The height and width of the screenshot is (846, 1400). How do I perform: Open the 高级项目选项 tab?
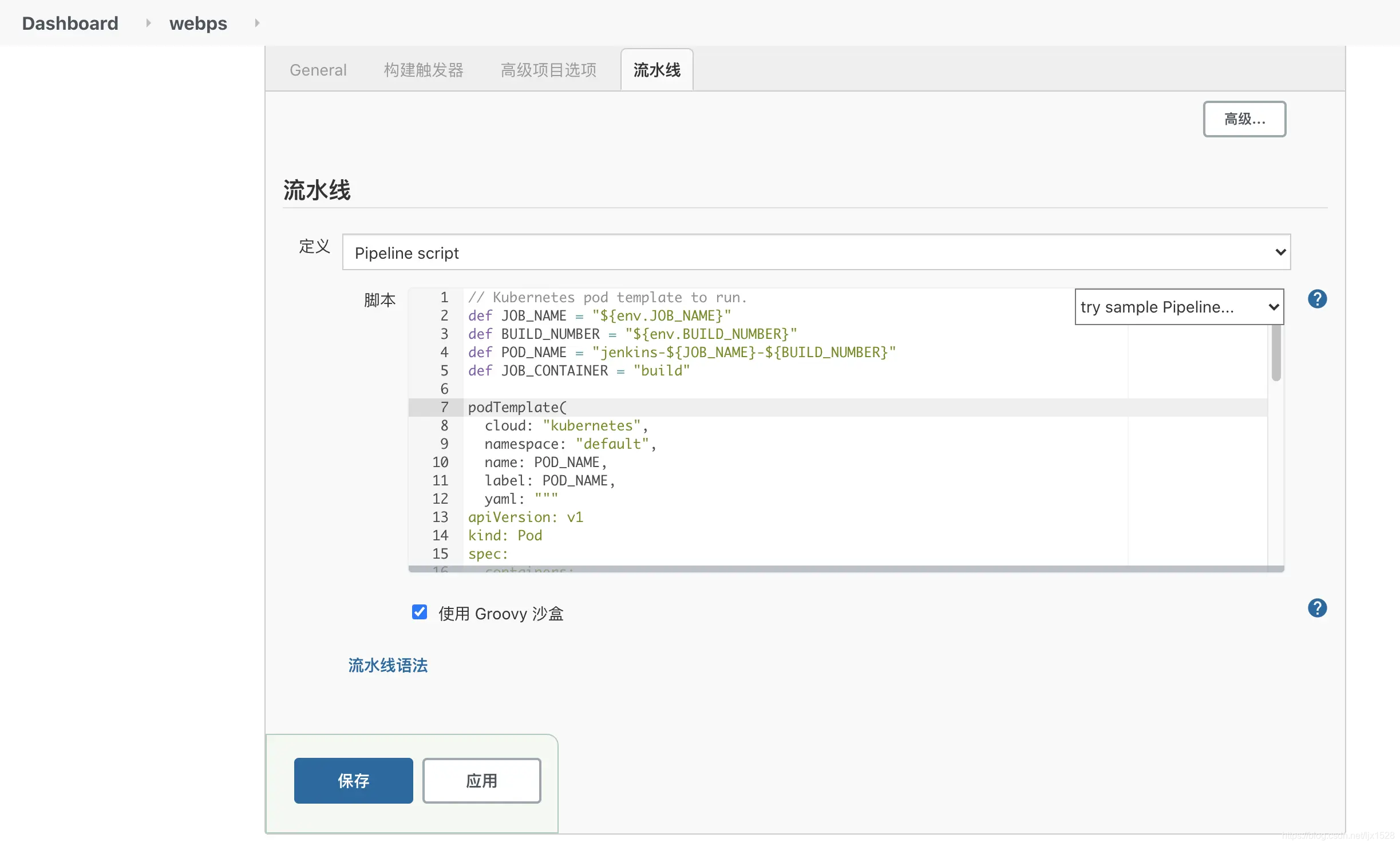pos(548,70)
